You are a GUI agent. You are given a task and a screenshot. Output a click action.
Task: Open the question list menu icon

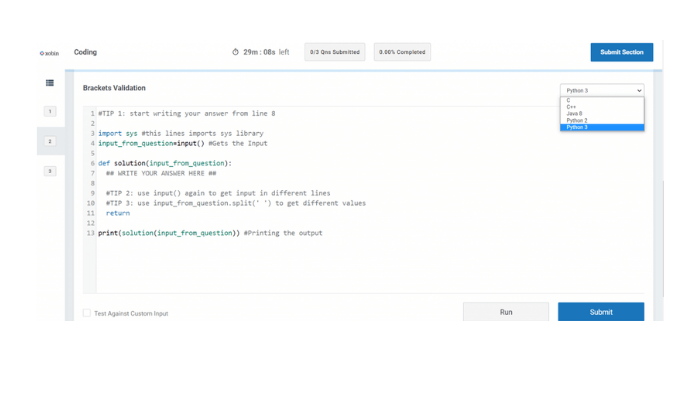pyautogui.click(x=50, y=83)
